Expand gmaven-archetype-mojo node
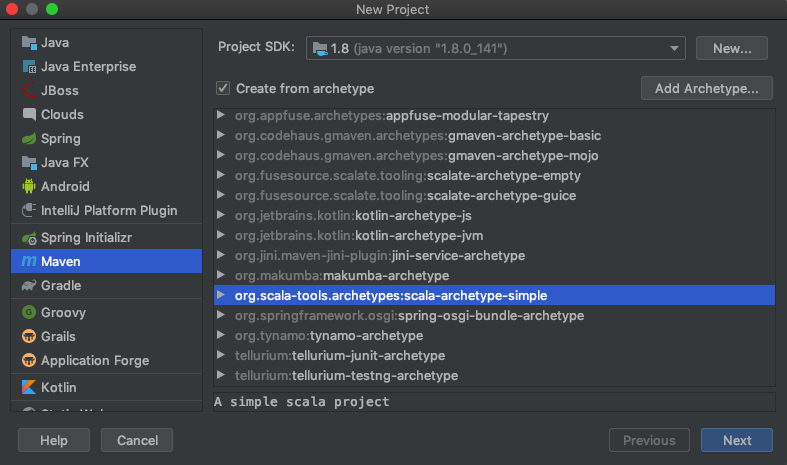Image resolution: width=787 pixels, height=465 pixels. pos(220,155)
